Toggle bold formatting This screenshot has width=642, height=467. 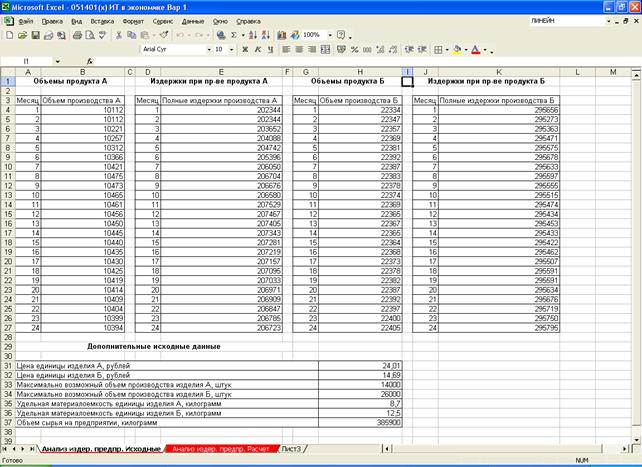(244, 49)
